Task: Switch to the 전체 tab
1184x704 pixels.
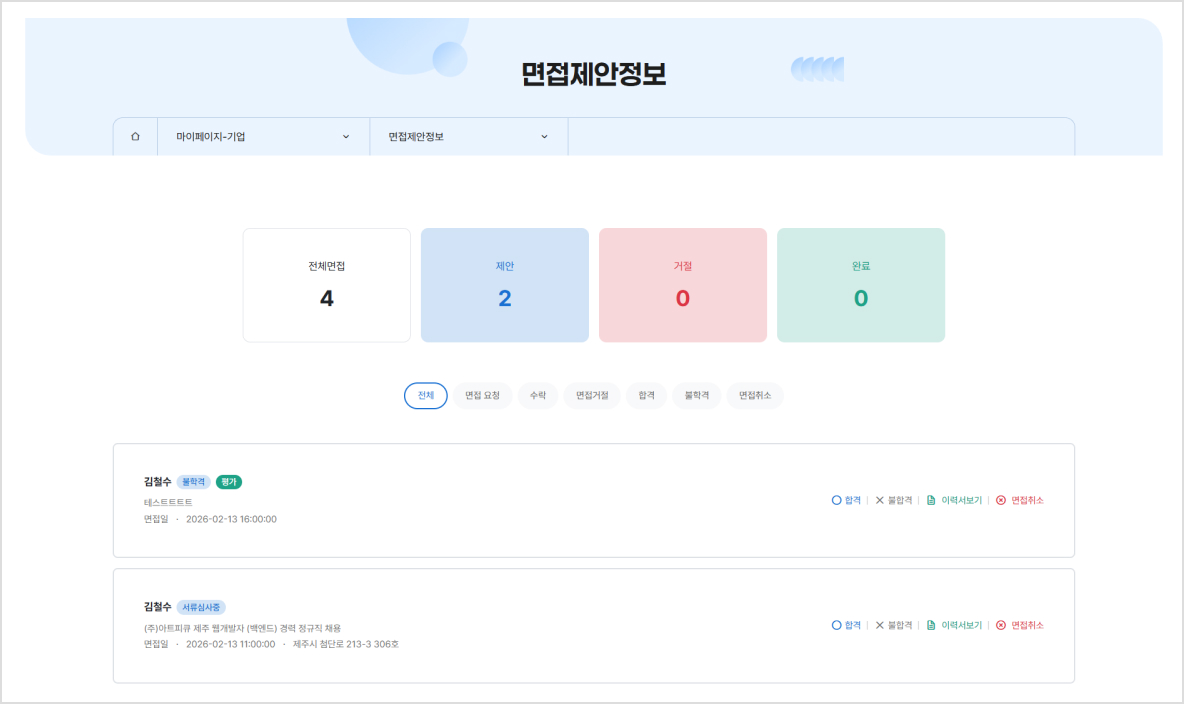Action: pyautogui.click(x=425, y=395)
